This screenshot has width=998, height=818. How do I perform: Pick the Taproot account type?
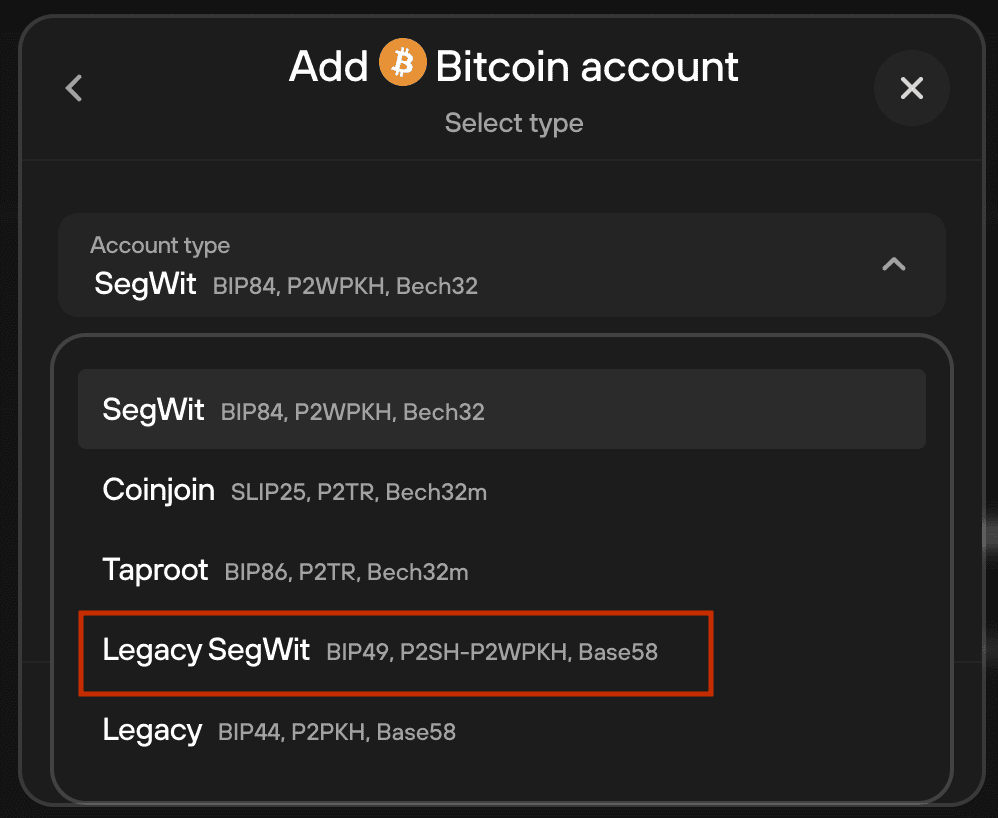tap(502, 570)
